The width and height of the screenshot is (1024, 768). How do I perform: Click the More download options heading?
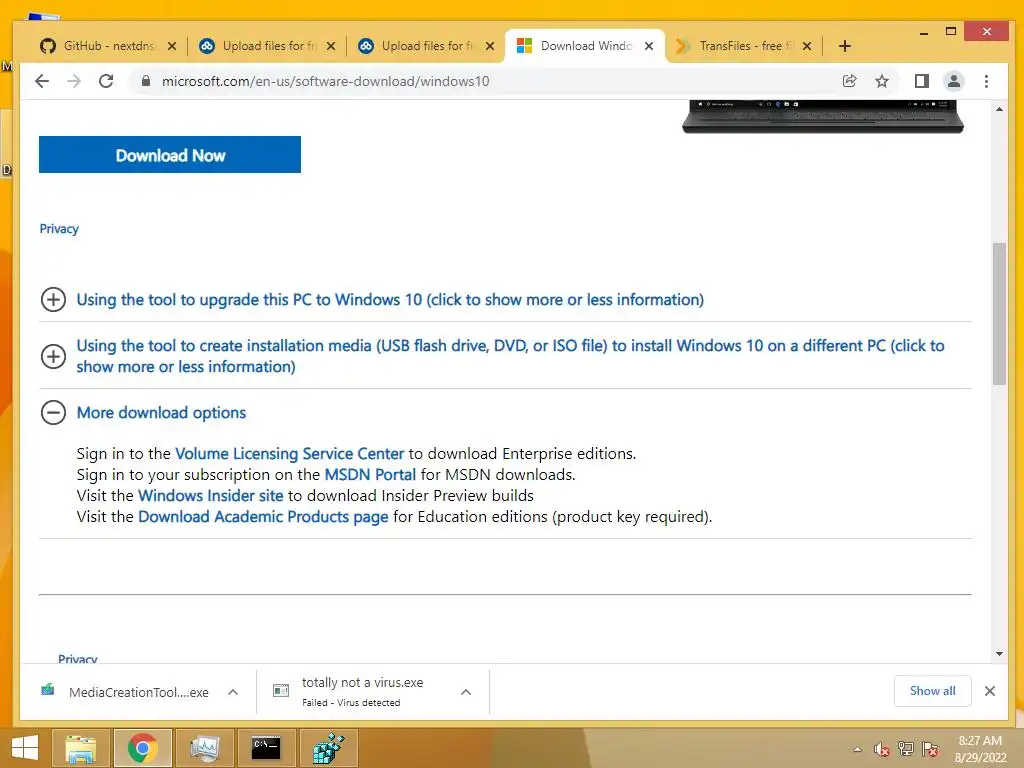161,413
